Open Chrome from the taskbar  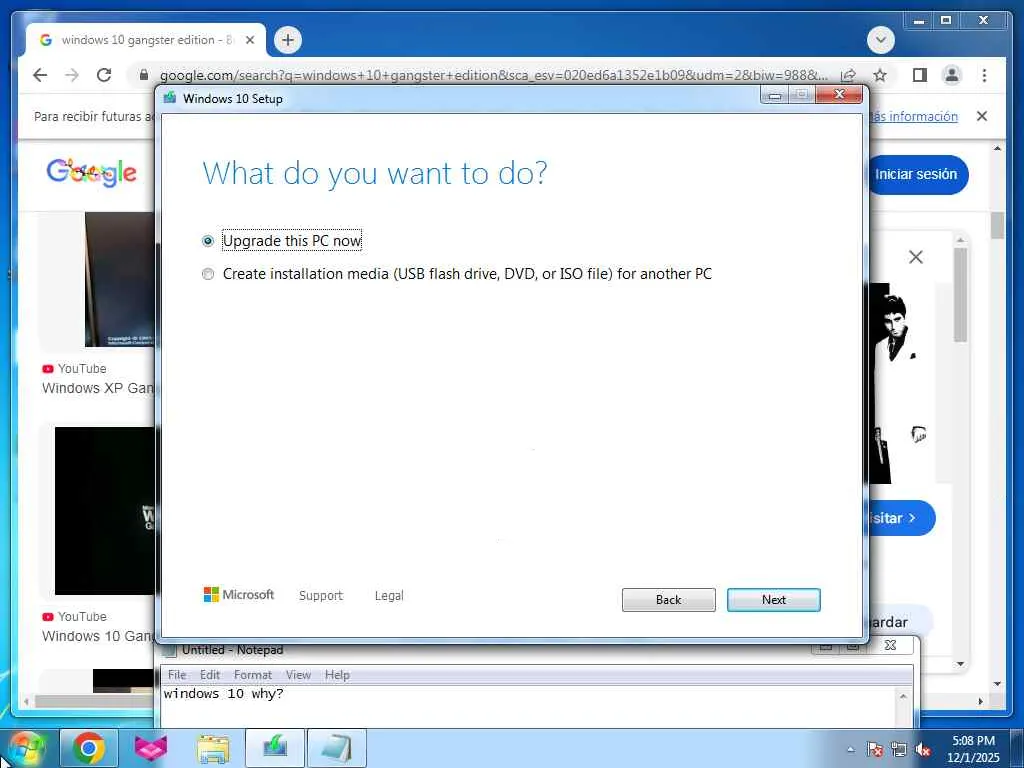(89, 748)
